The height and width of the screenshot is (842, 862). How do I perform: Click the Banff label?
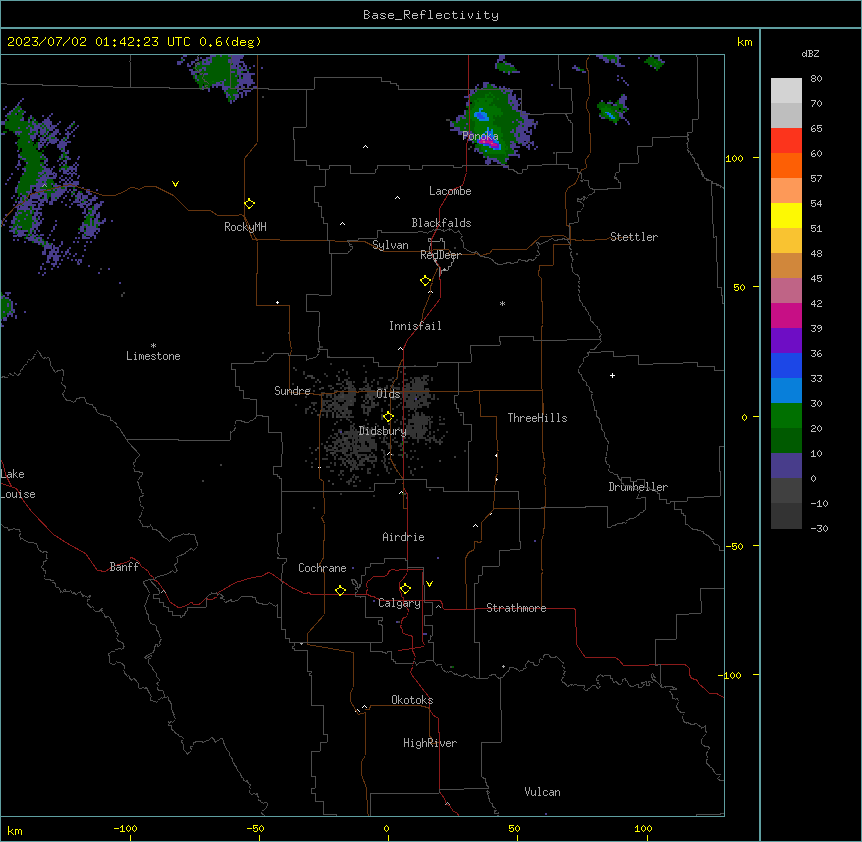pyautogui.click(x=124, y=567)
